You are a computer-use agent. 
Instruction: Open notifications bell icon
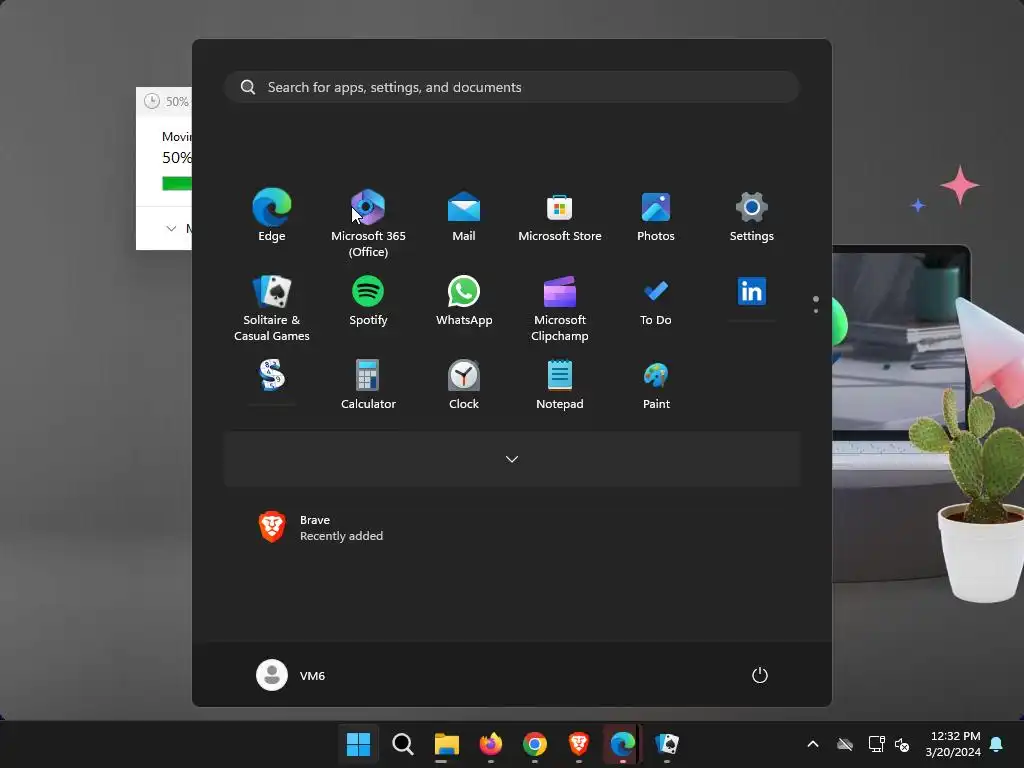click(996, 744)
